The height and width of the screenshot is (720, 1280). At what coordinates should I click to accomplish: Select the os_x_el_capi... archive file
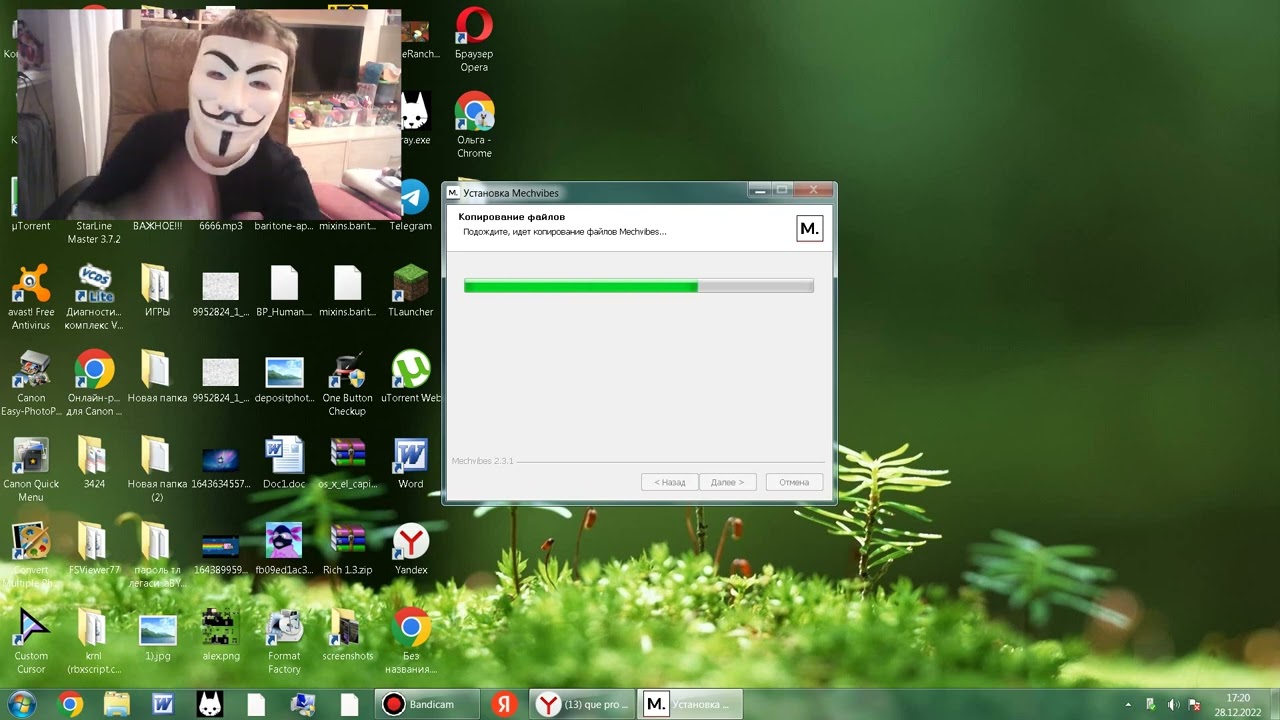pyautogui.click(x=347, y=463)
